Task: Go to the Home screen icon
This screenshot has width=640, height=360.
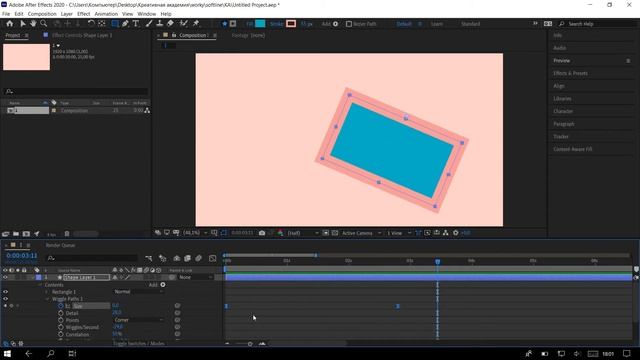Action: tap(9, 24)
